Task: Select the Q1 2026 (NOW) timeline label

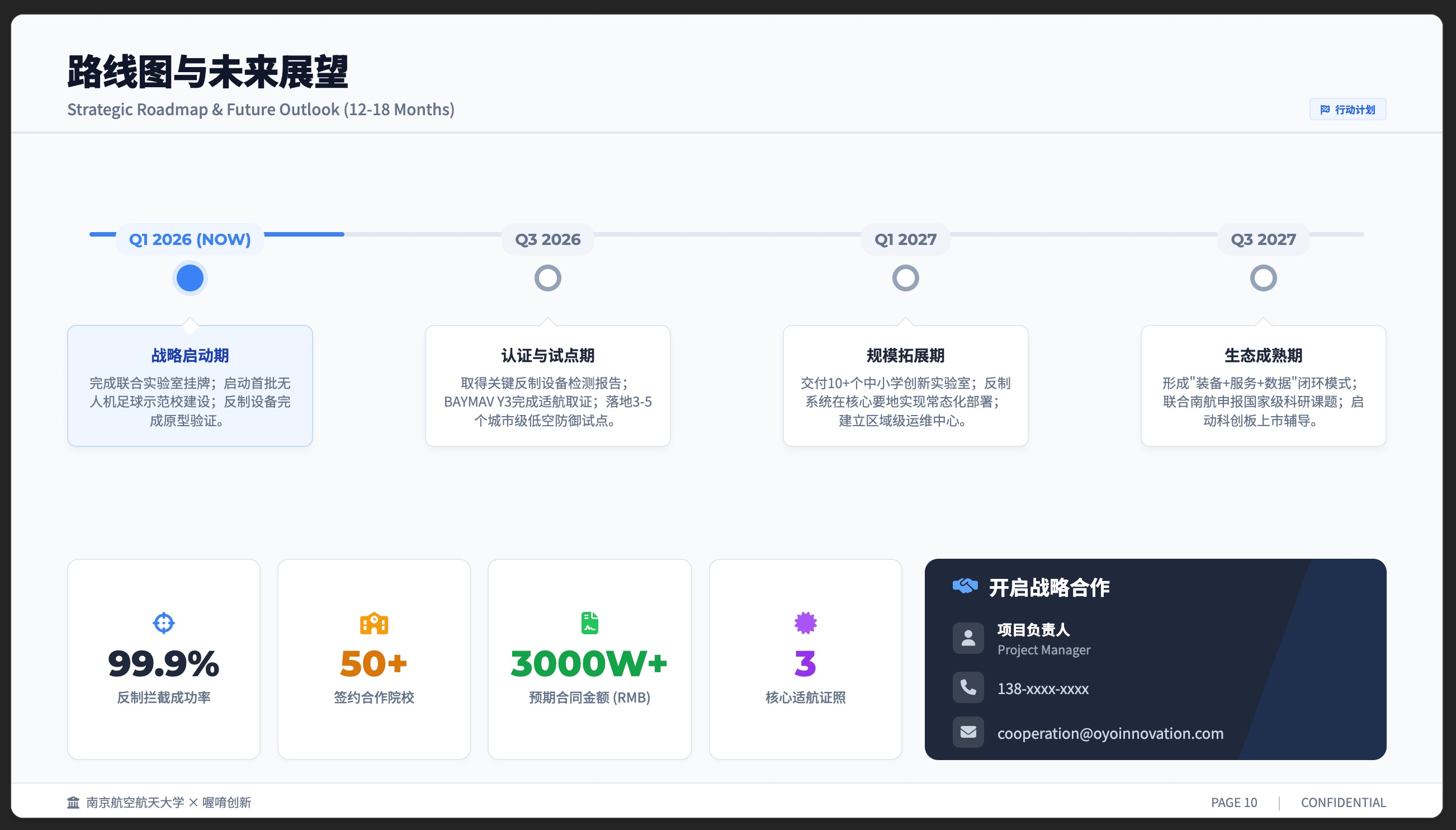Action: tap(190, 239)
